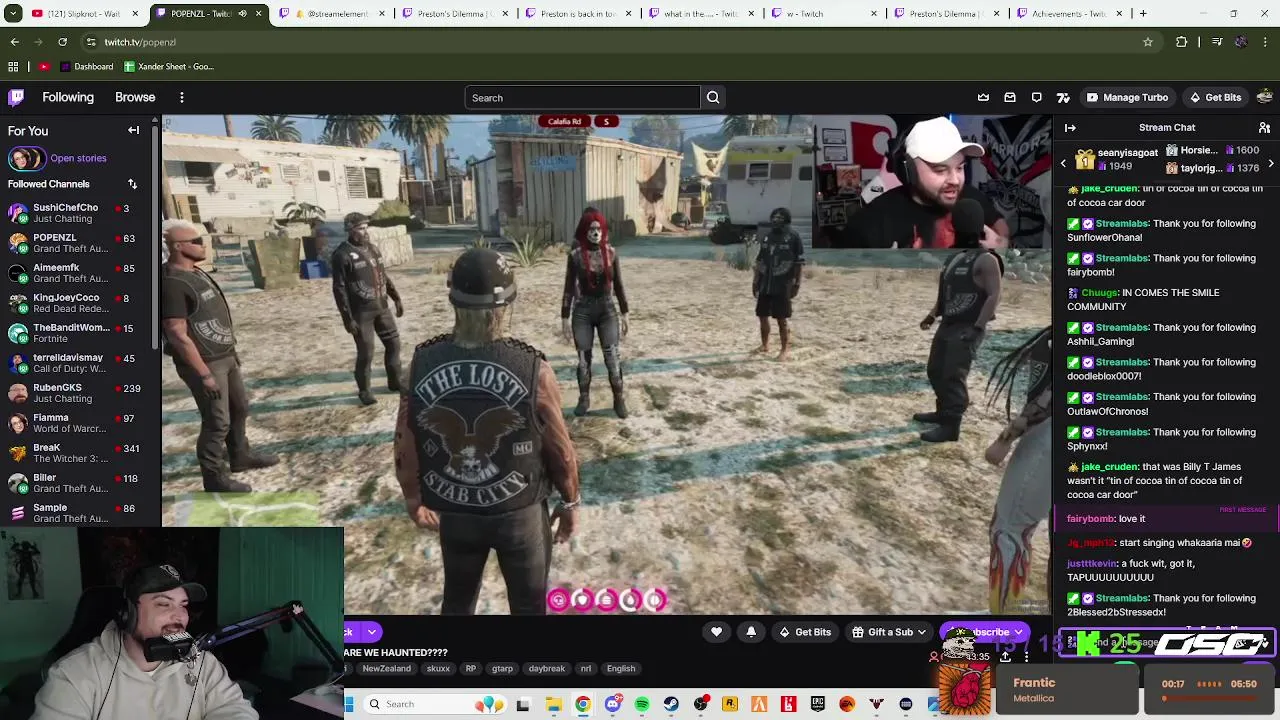Open the daybreak tag
This screenshot has height=720, width=1280.
click(546, 669)
